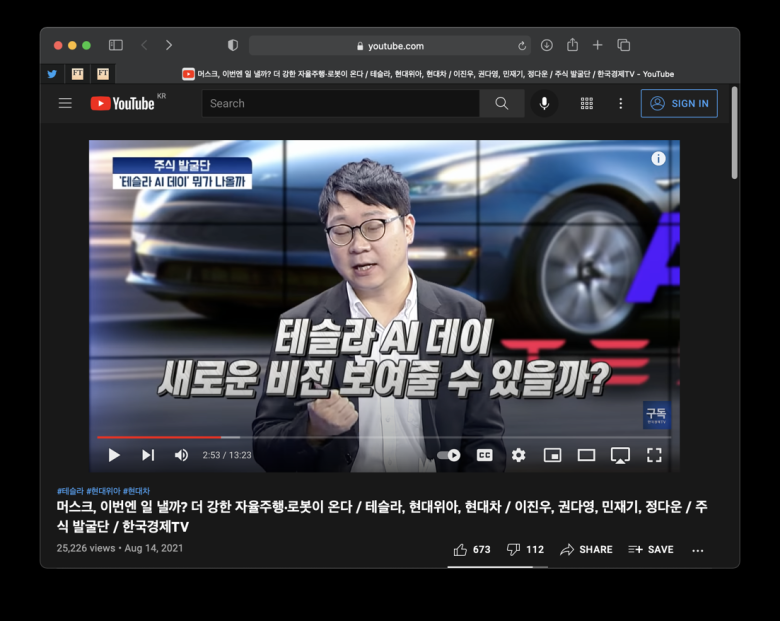The image size is (780, 621).
Task: Go to YouTube home via logo
Action: coord(122,104)
